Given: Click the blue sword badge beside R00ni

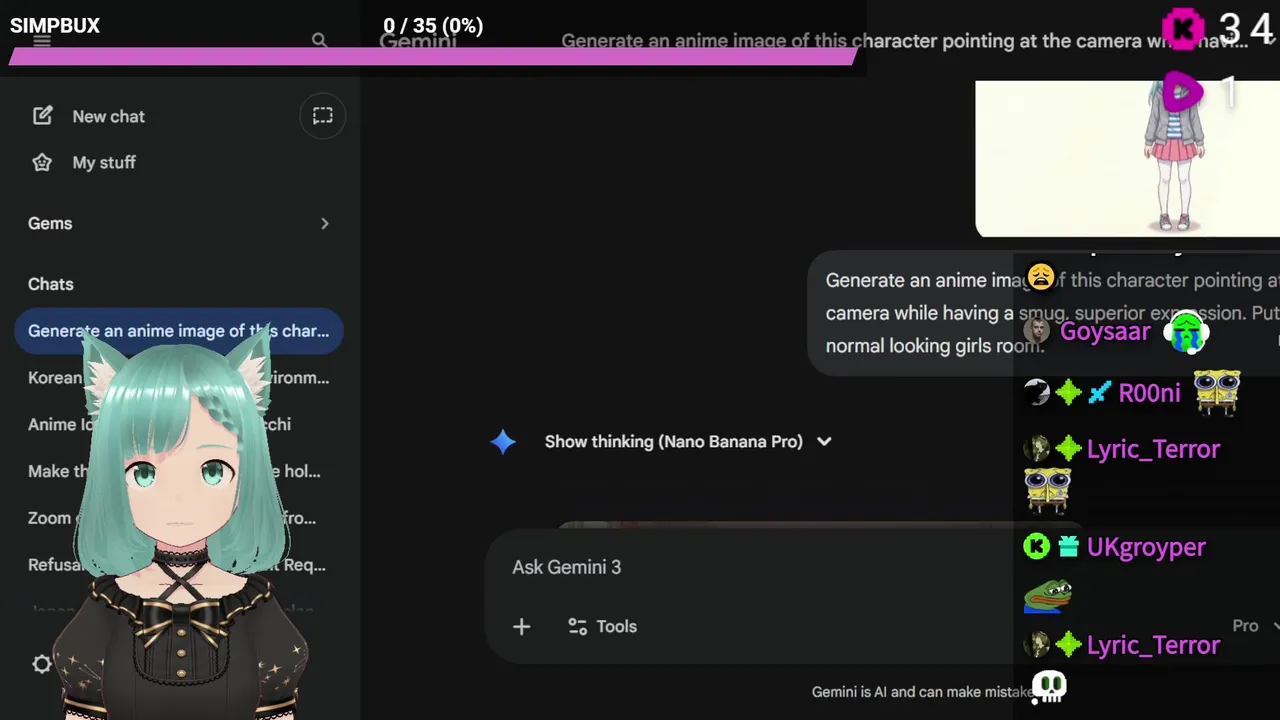Looking at the screenshot, I should click(x=1099, y=393).
